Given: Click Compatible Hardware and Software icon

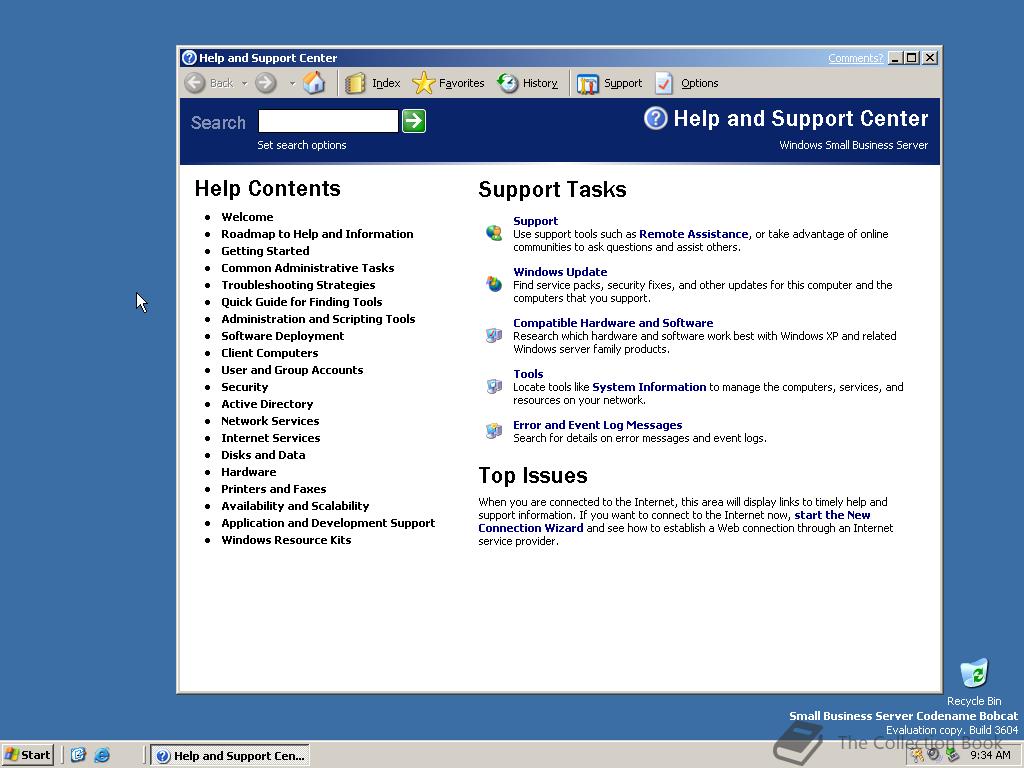Looking at the screenshot, I should coord(494,335).
